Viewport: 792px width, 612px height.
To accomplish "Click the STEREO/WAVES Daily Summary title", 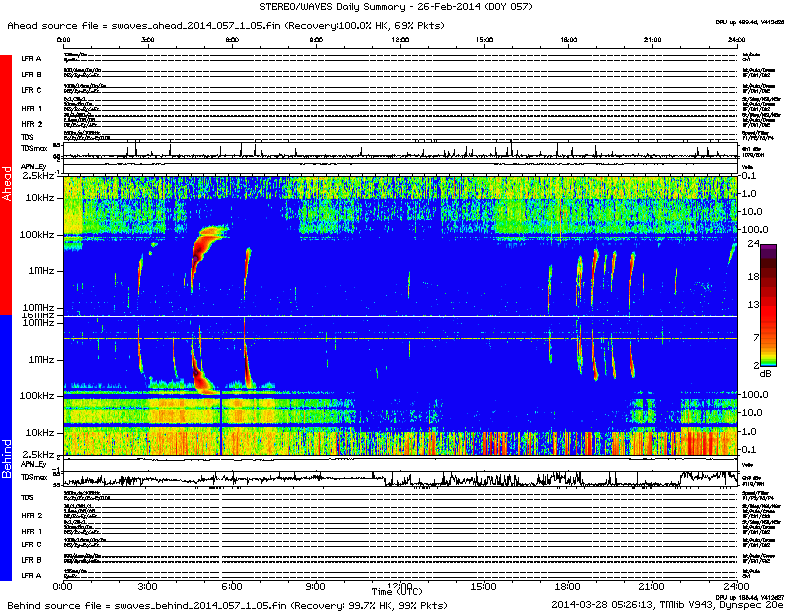I will [x=395, y=7].
